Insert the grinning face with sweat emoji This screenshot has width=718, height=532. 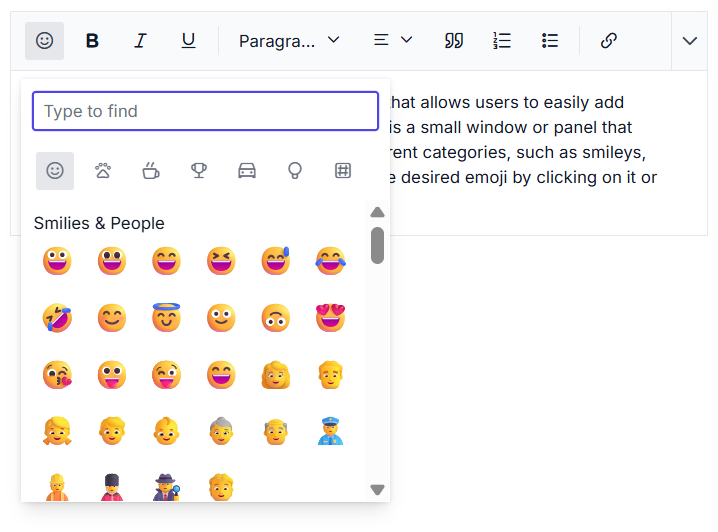[x=276, y=261]
